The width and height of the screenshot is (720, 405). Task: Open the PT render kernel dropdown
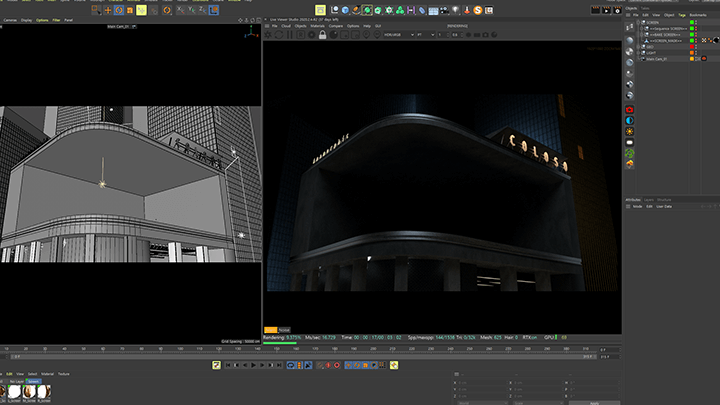tap(425, 35)
